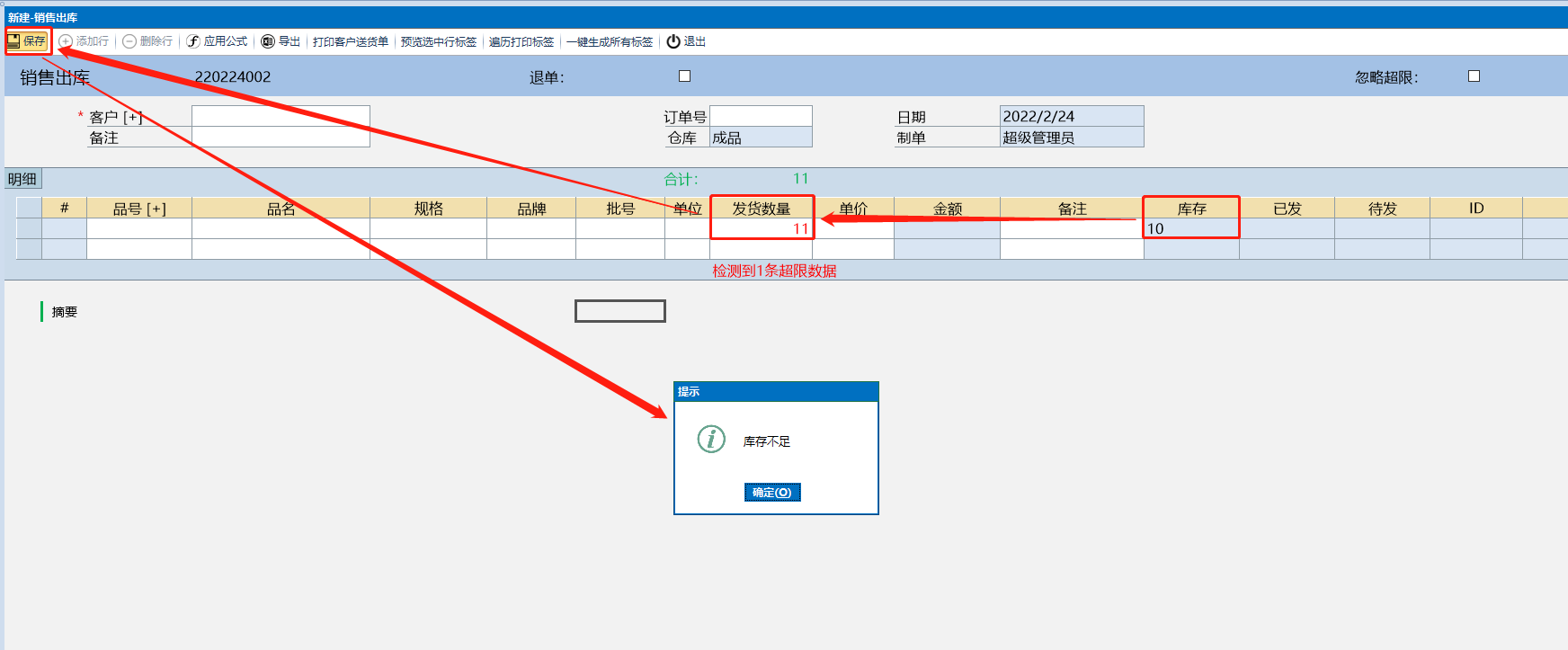Click 打印客户送货单 in the toolbar

coord(351,41)
